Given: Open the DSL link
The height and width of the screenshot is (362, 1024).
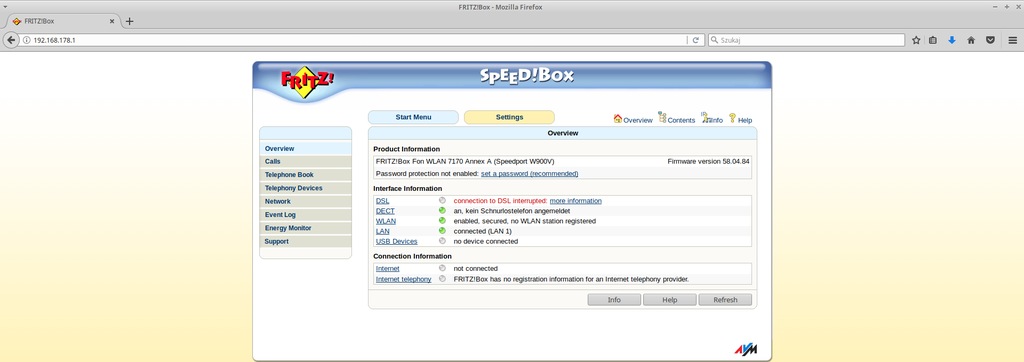Looking at the screenshot, I should pyautogui.click(x=382, y=201).
